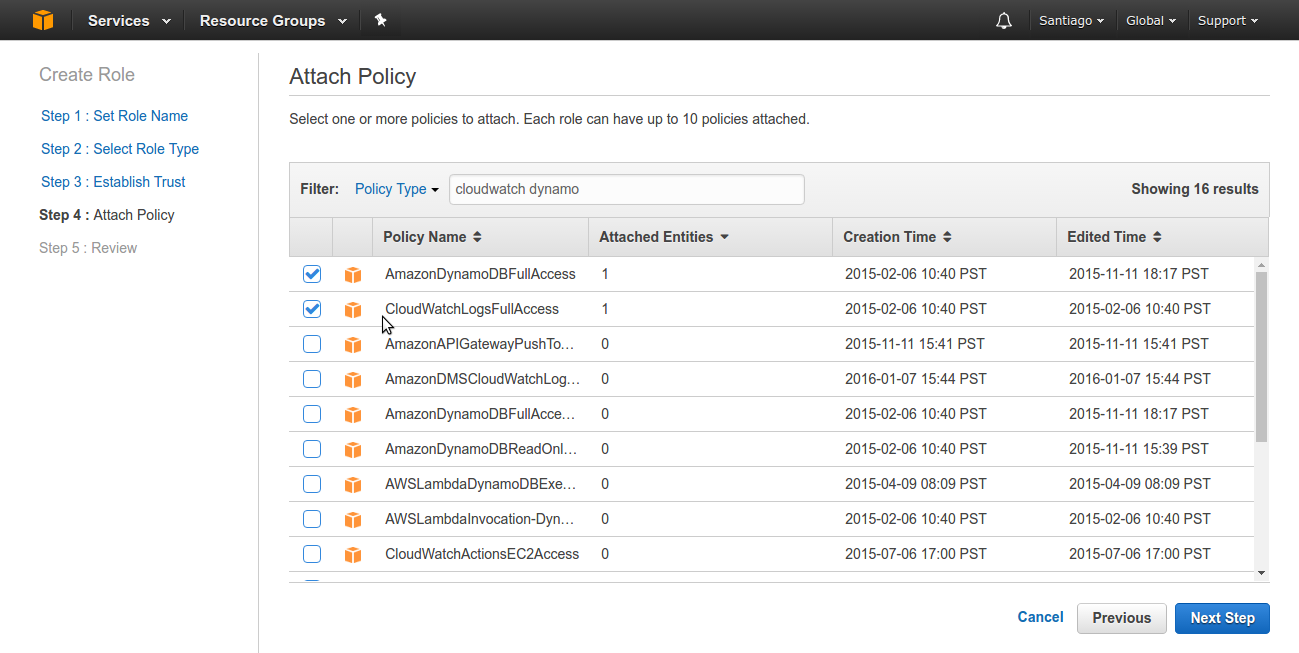The image size is (1299, 653).
Task: Click scrollbar down arrow of policy list
Action: point(1261,573)
